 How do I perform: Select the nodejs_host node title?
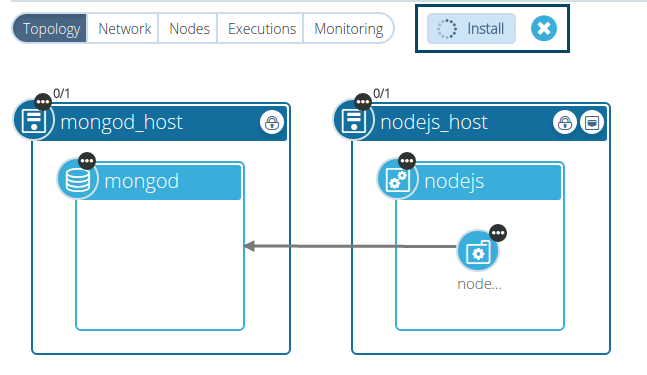point(434,123)
